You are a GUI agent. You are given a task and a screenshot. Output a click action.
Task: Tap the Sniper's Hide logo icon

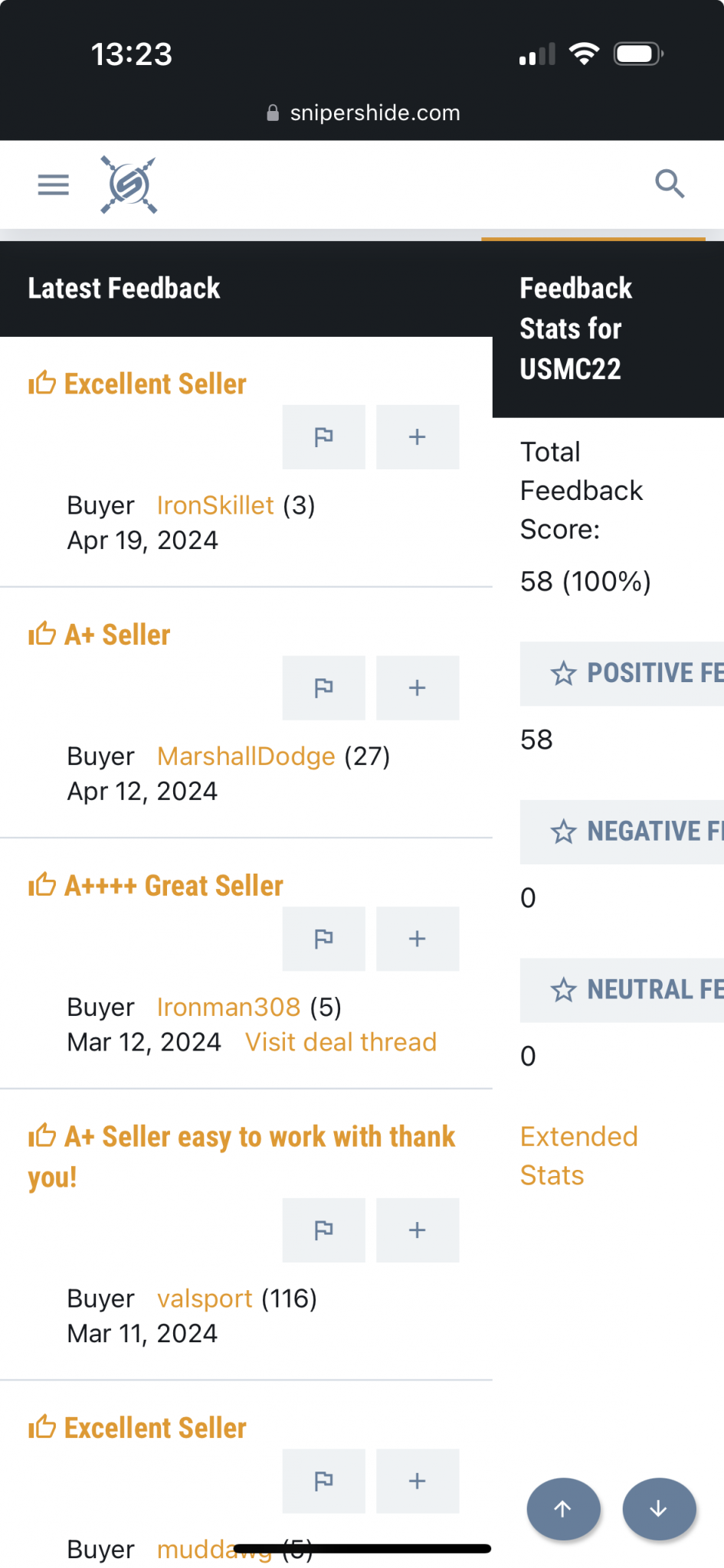(x=129, y=185)
